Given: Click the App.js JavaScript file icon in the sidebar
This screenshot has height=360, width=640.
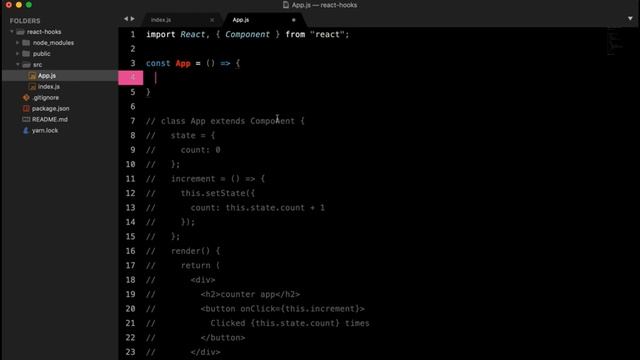Looking at the screenshot, I should pyautogui.click(x=32, y=76).
